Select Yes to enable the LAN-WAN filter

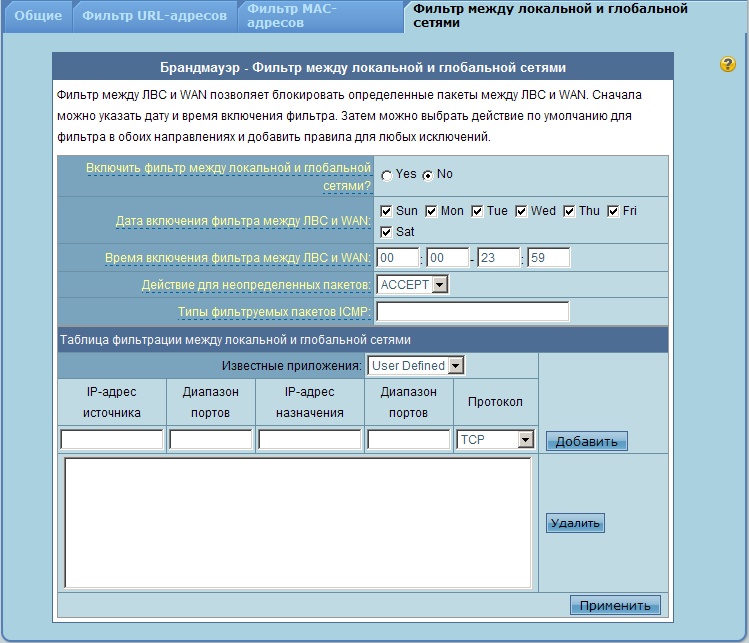(387, 175)
